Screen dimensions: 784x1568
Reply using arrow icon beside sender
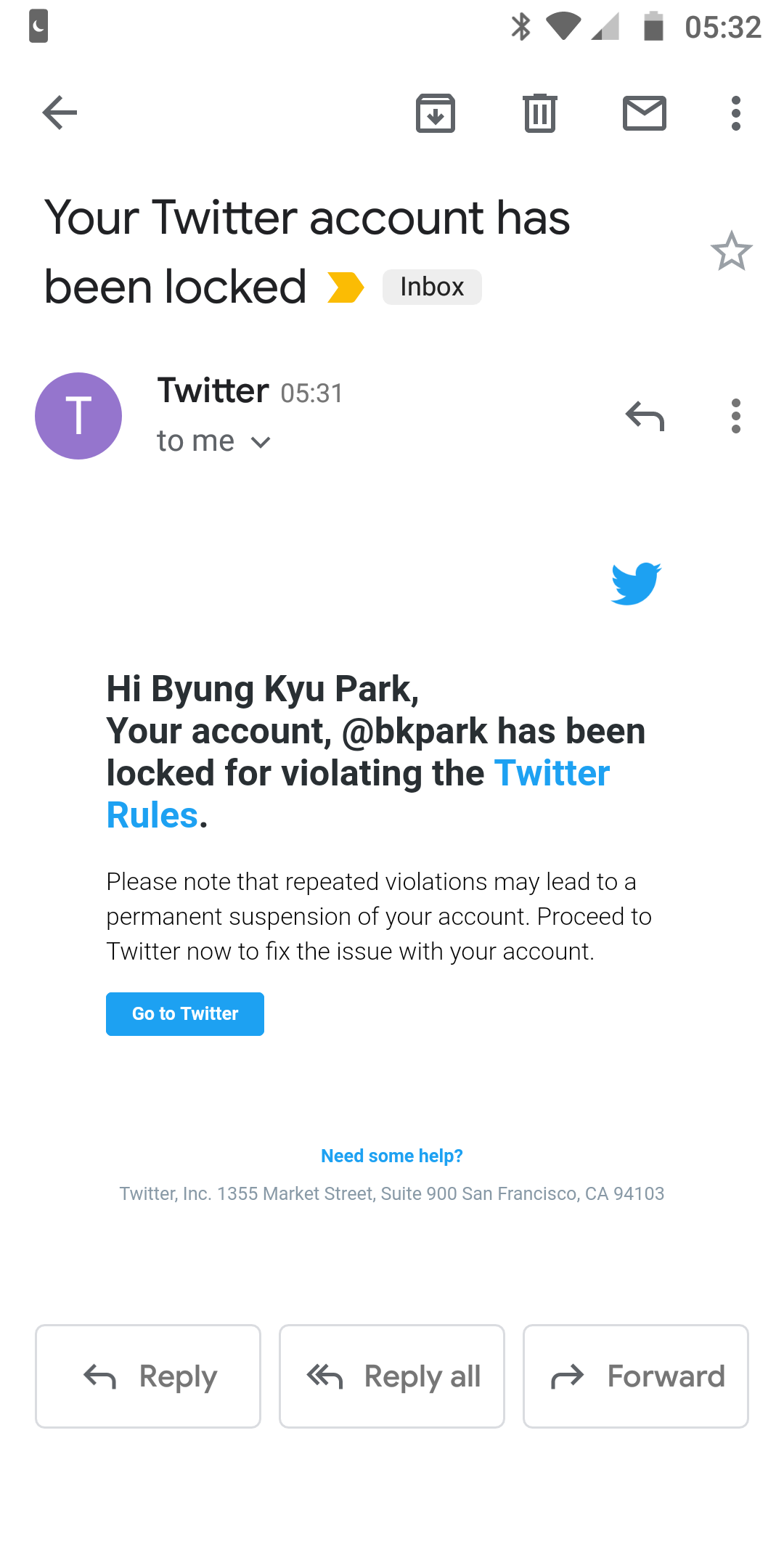[645, 416]
